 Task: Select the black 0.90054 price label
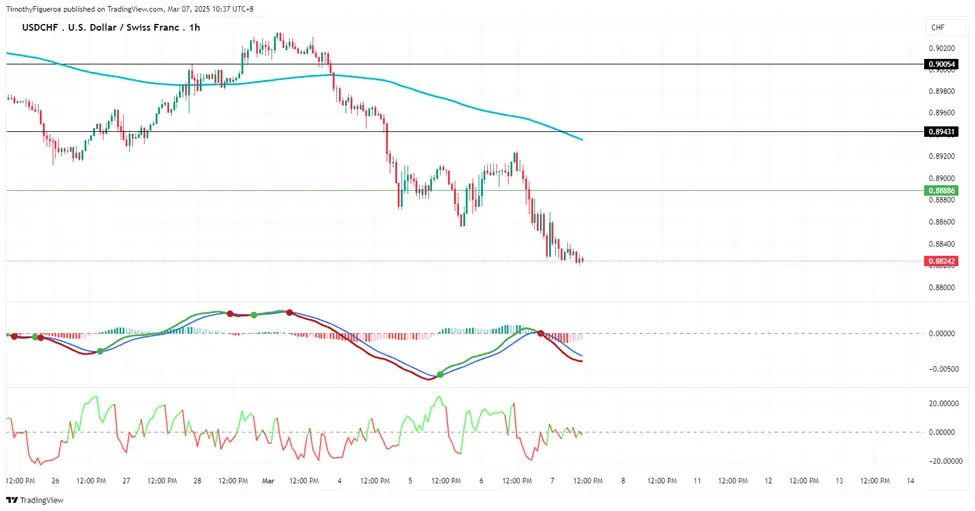click(x=941, y=64)
